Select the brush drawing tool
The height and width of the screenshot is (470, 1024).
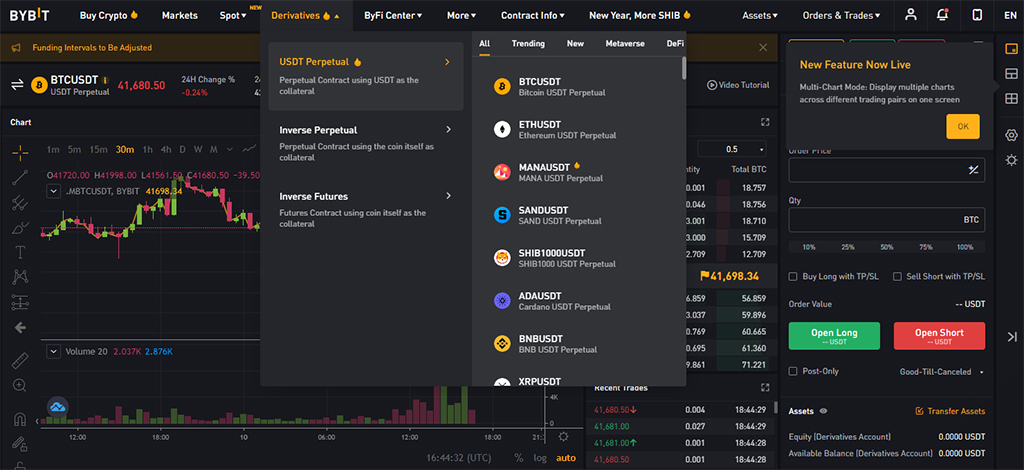pyautogui.click(x=20, y=227)
